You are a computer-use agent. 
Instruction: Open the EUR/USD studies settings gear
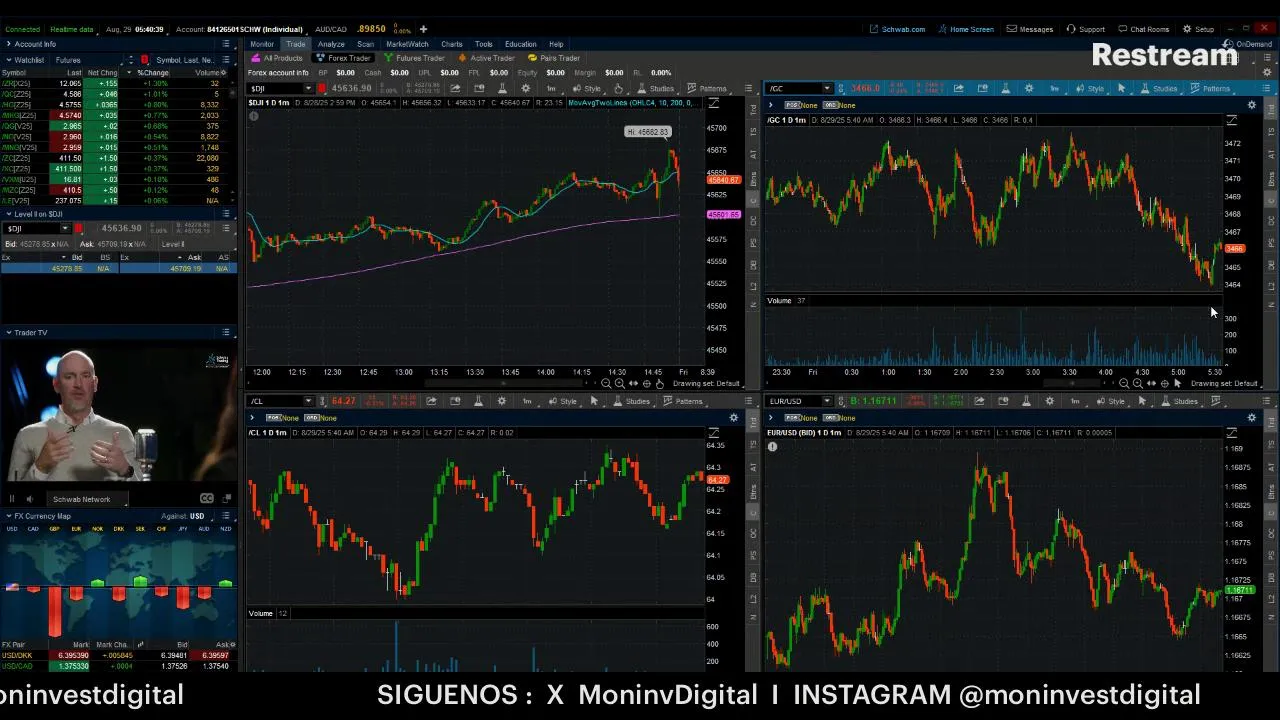point(1251,417)
